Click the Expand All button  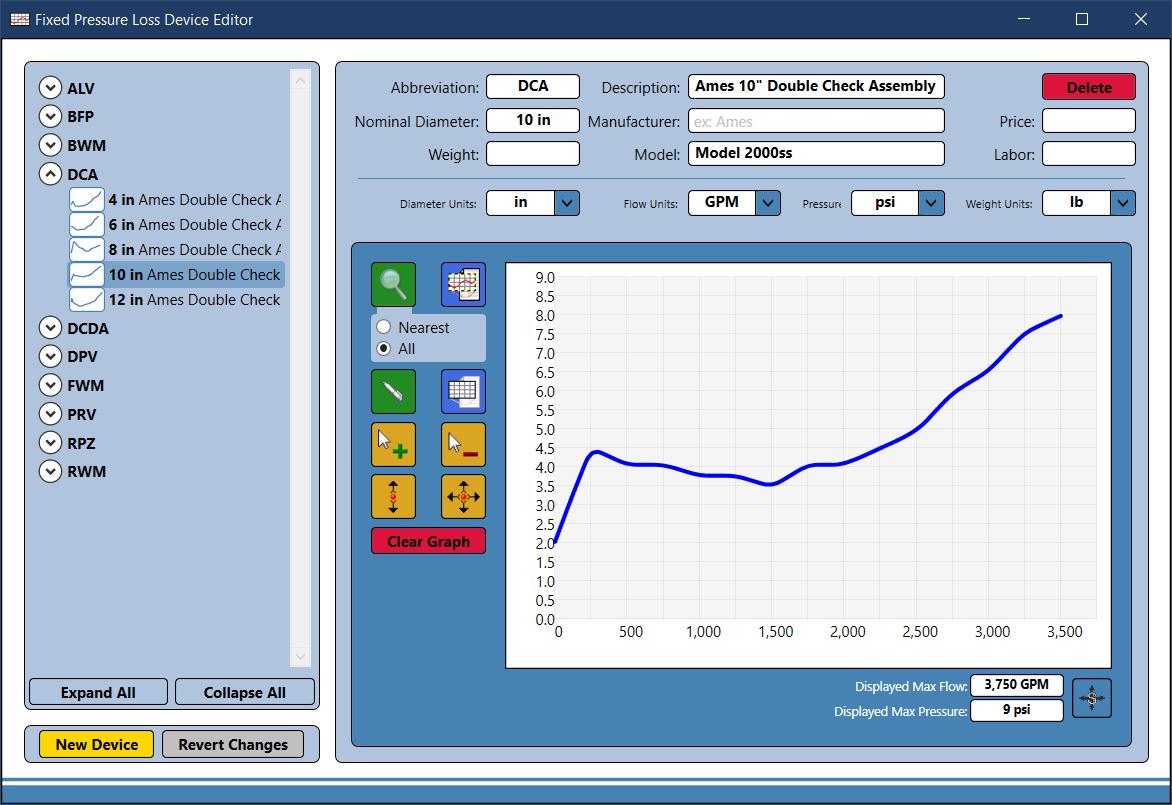[98, 692]
